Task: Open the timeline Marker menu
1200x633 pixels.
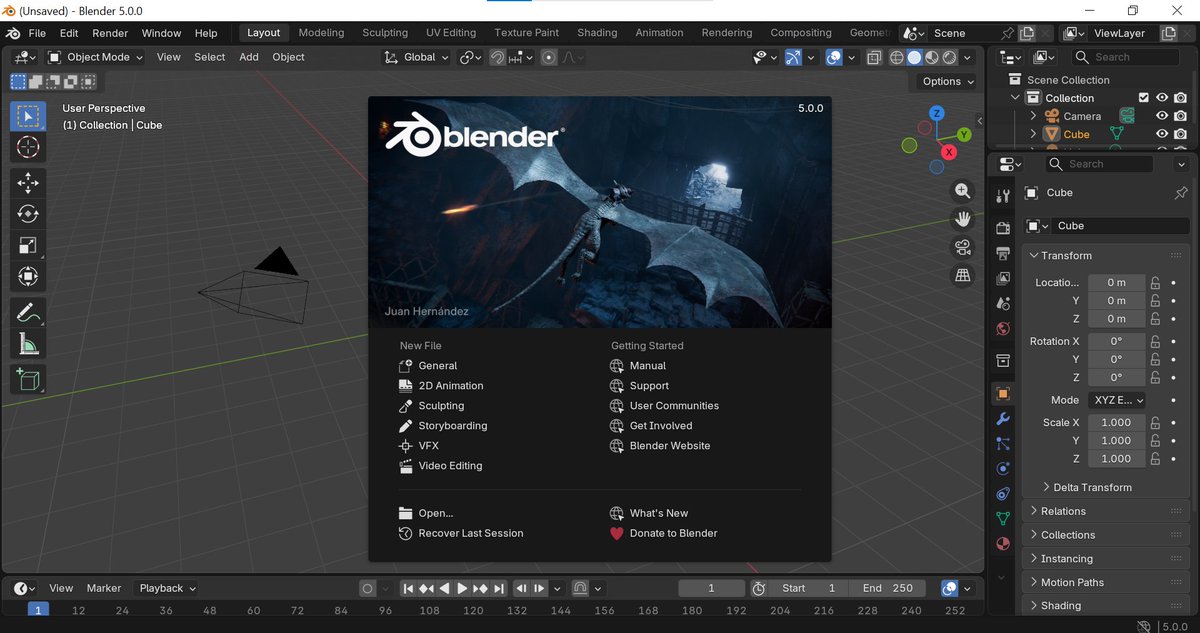Action: (x=104, y=588)
